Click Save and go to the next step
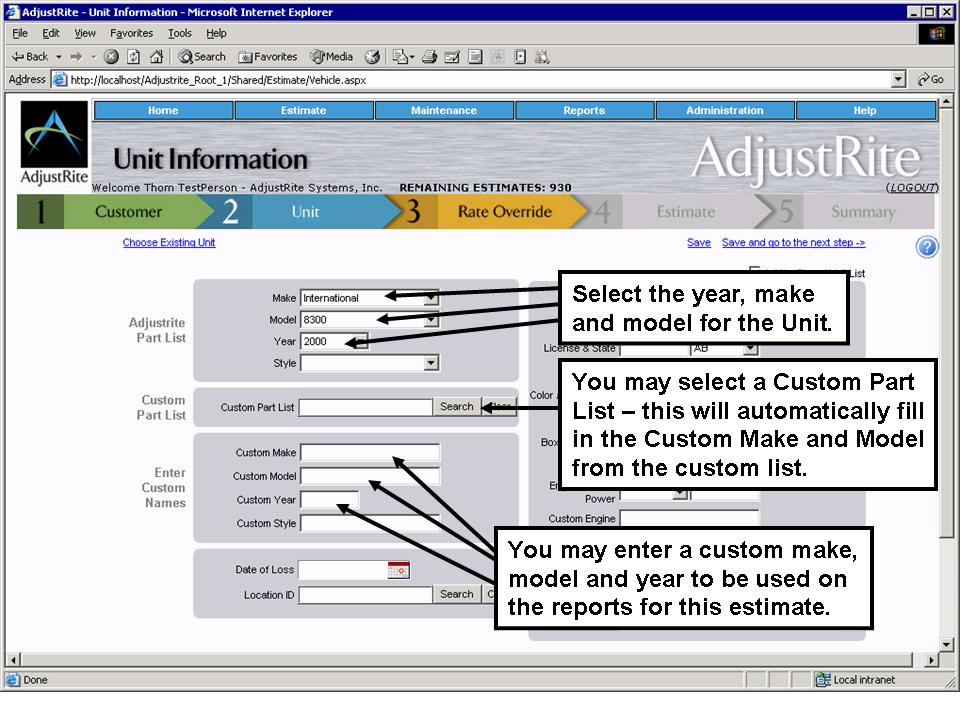 (793, 242)
